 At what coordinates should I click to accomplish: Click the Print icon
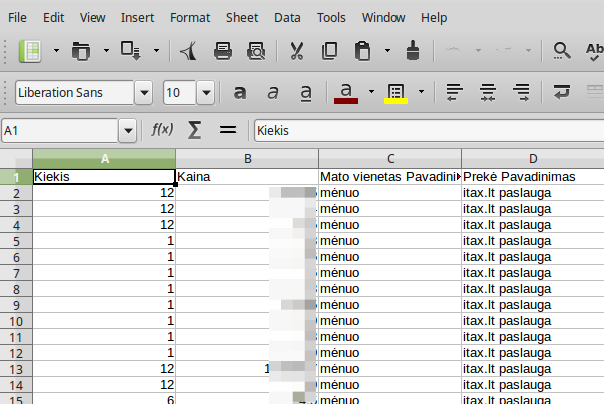[224, 50]
